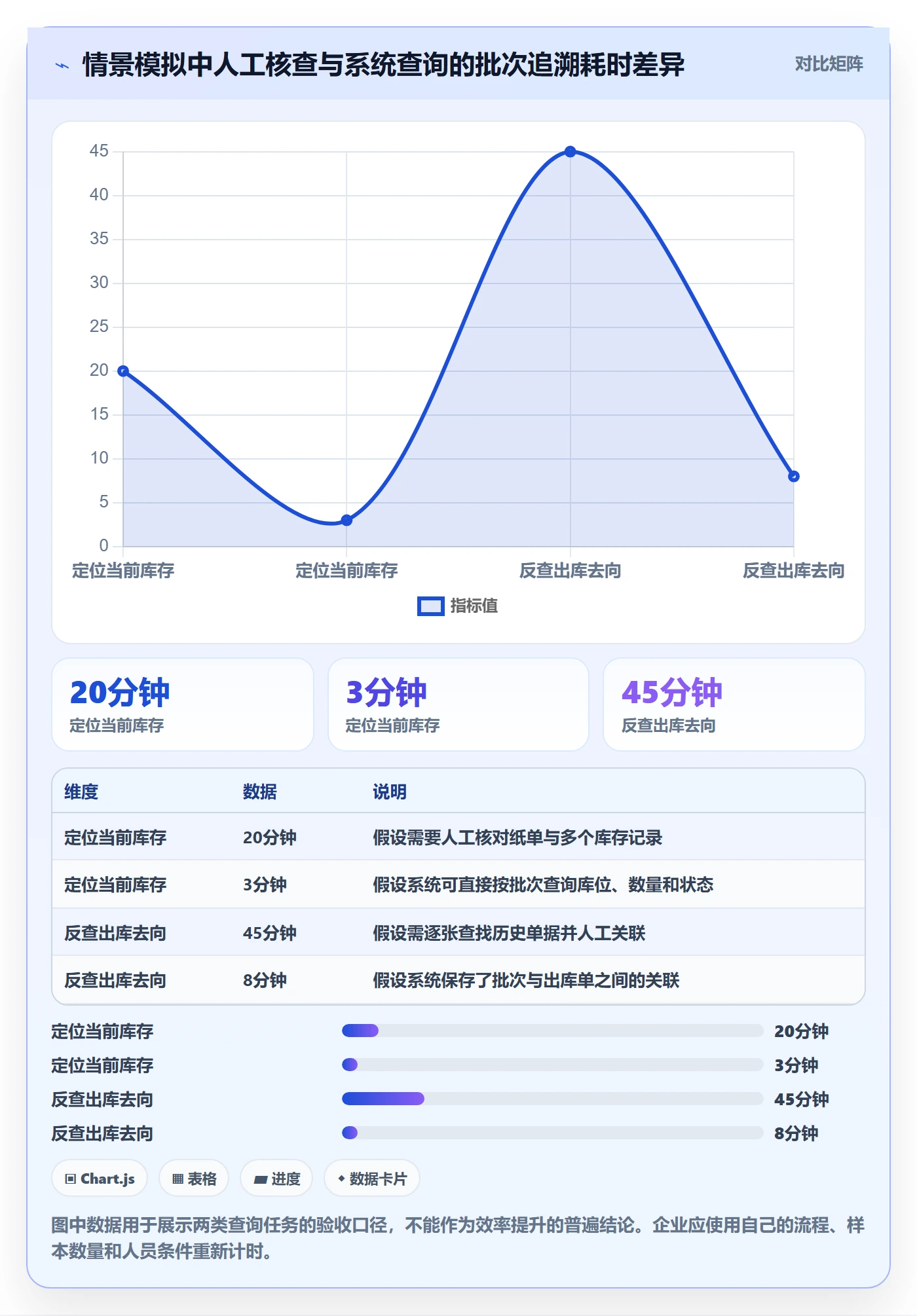Click the 维度 column header

[x=81, y=792]
